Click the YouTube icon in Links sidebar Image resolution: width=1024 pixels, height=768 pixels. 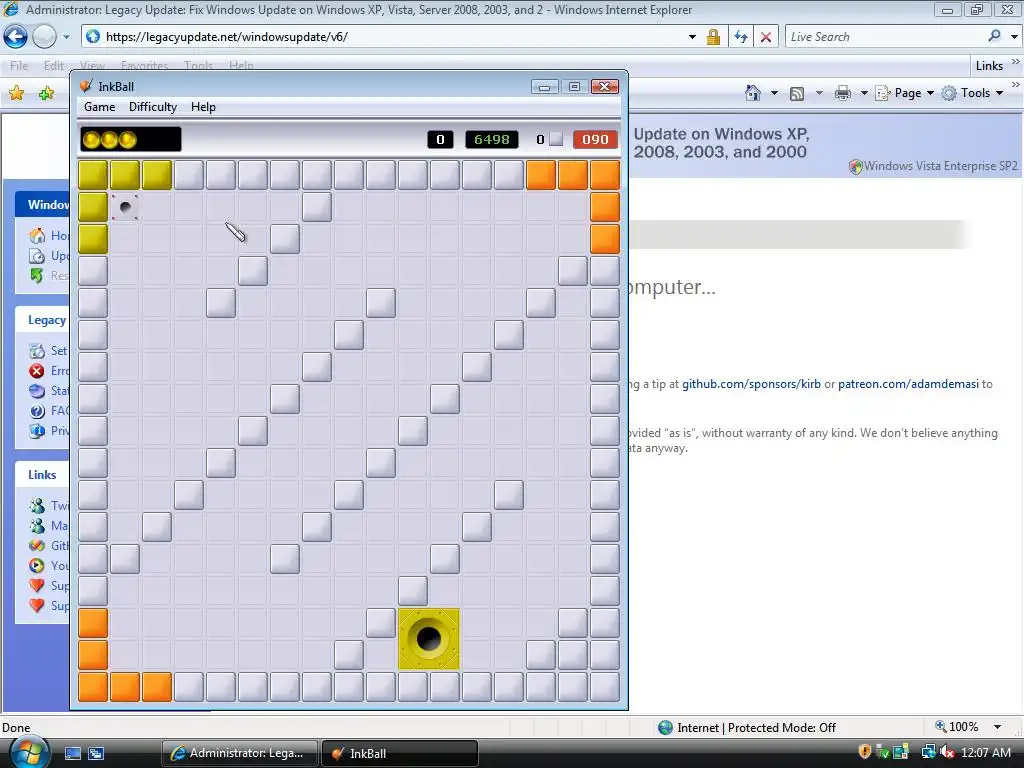pyautogui.click(x=37, y=566)
